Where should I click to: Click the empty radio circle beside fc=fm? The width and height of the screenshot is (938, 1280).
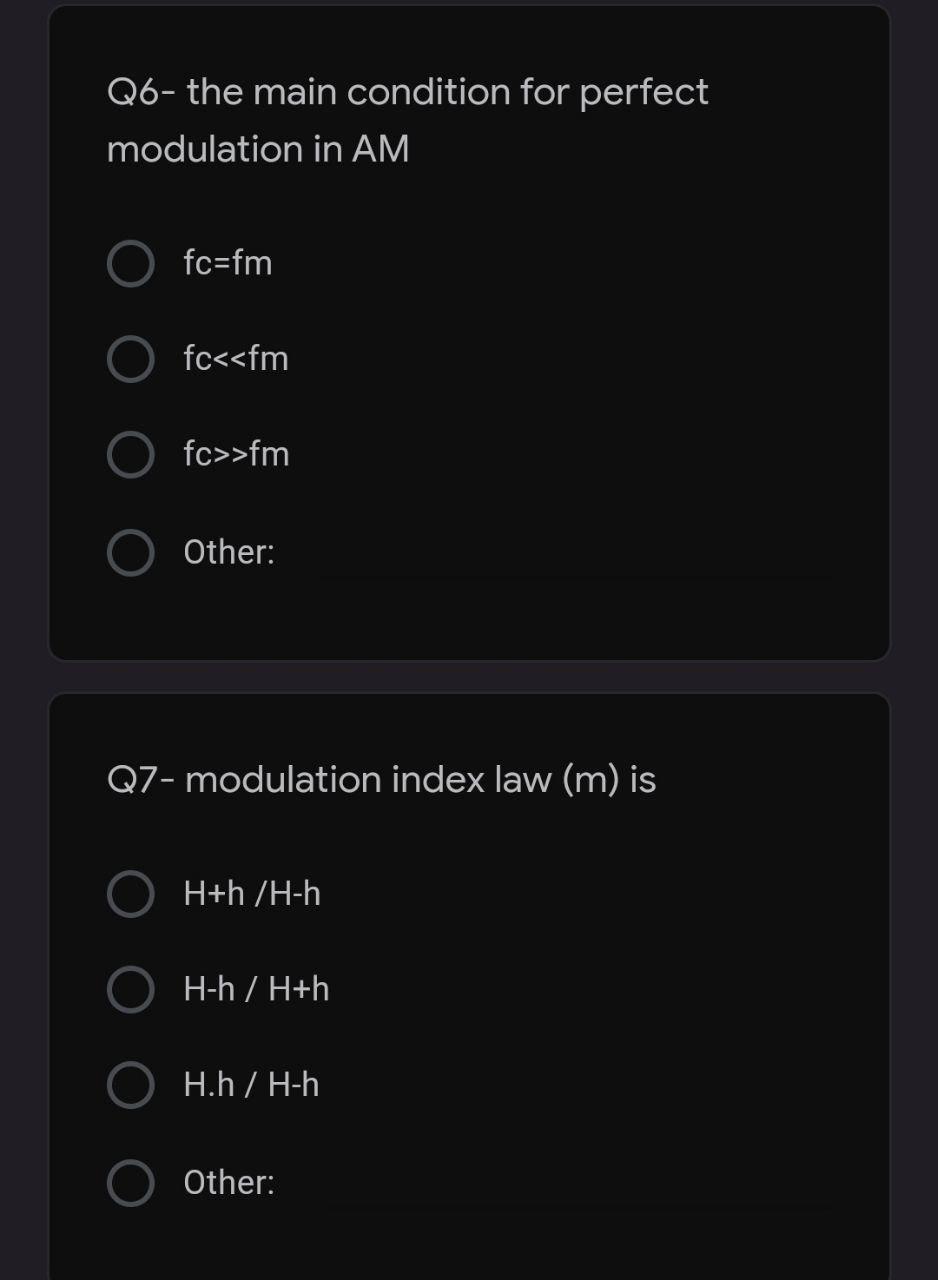(130, 263)
